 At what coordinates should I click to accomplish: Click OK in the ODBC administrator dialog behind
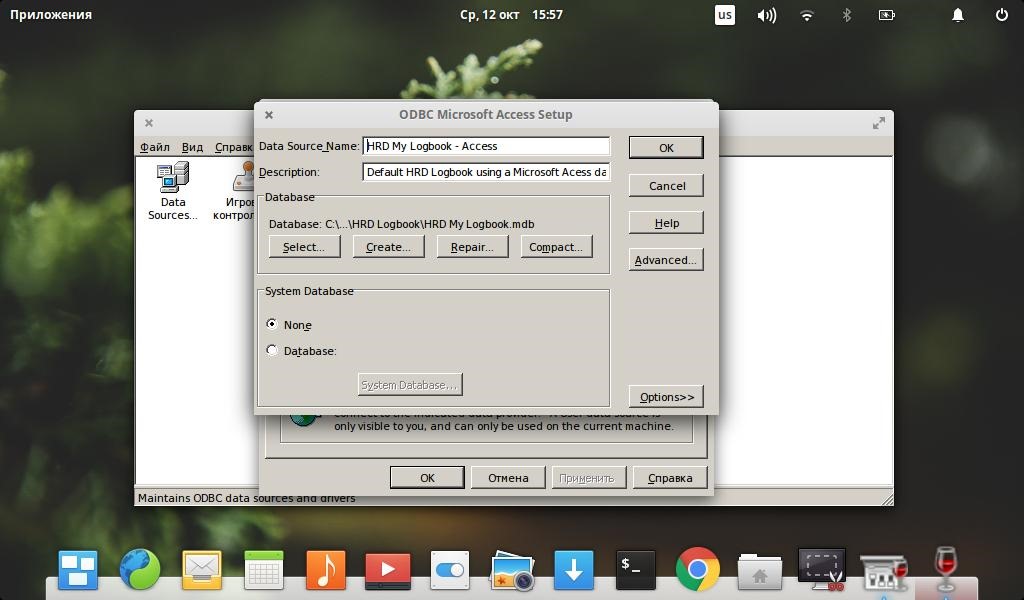tap(427, 477)
